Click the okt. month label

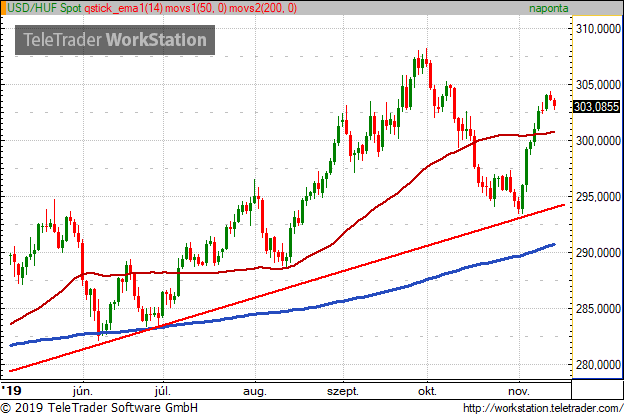tap(427, 391)
